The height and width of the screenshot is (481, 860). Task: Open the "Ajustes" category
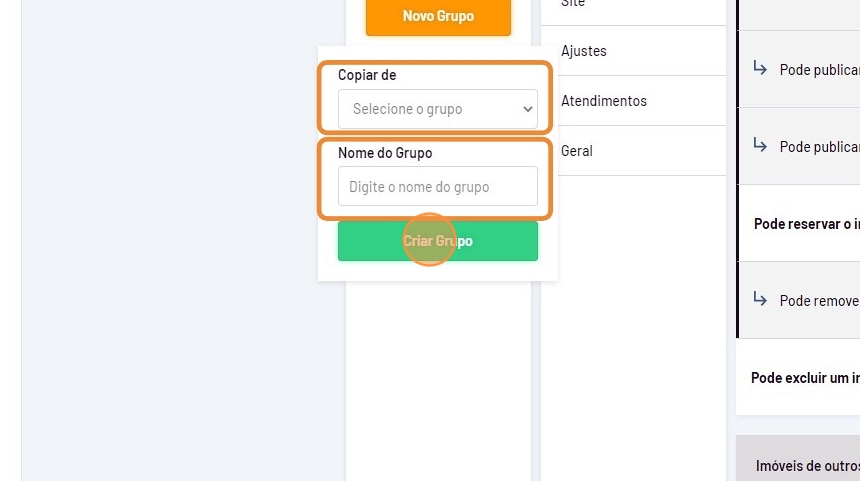pyautogui.click(x=584, y=51)
